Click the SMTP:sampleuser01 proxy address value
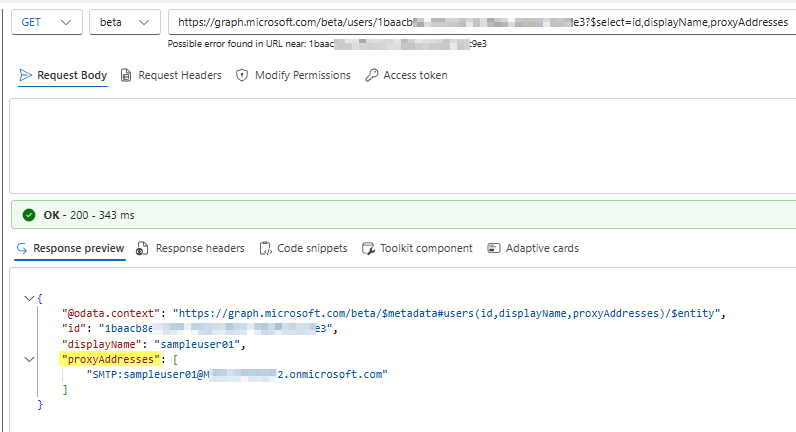This screenshot has width=796, height=432. 237,374
